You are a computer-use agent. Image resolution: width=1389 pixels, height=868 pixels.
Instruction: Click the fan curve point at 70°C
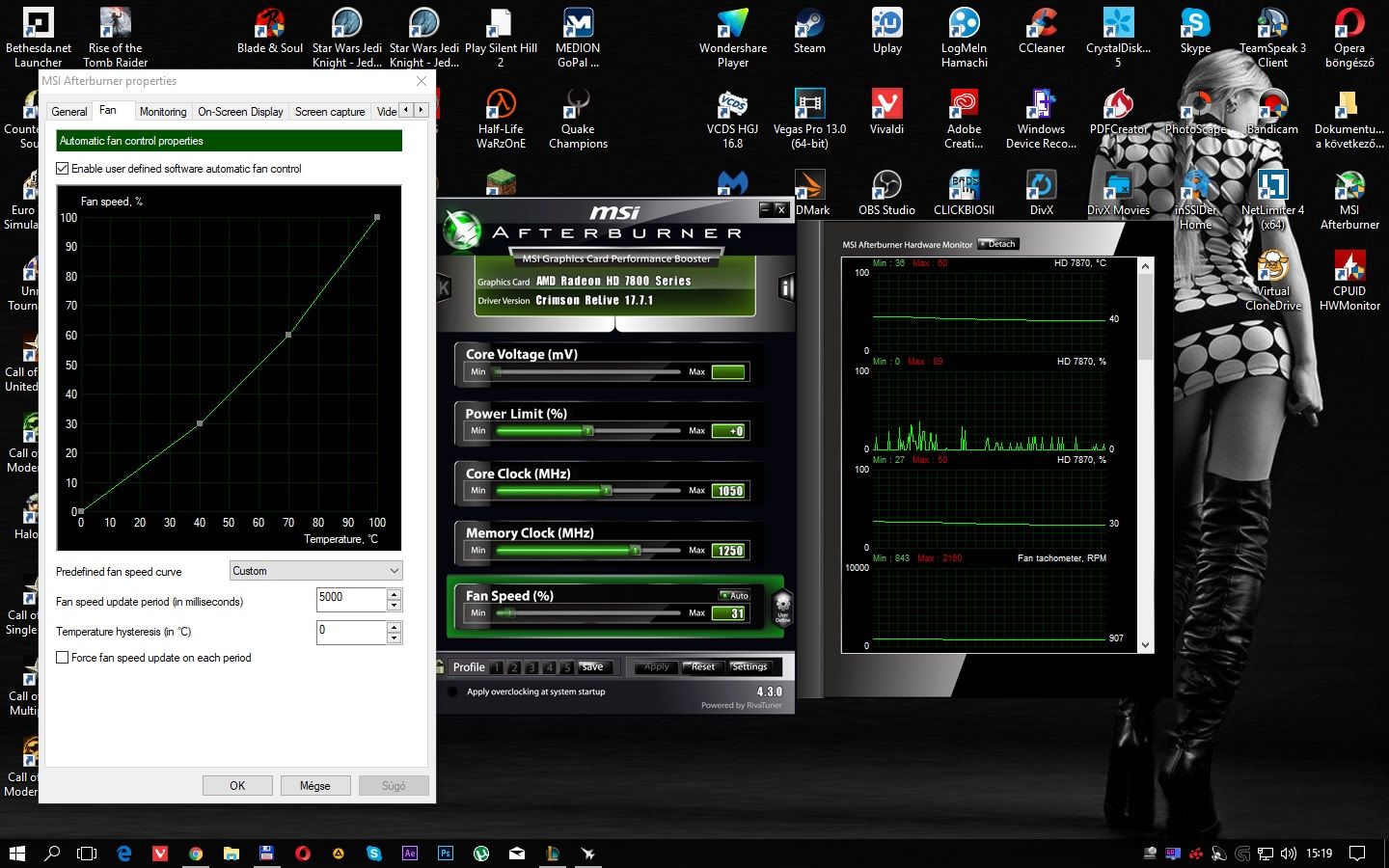(x=288, y=335)
